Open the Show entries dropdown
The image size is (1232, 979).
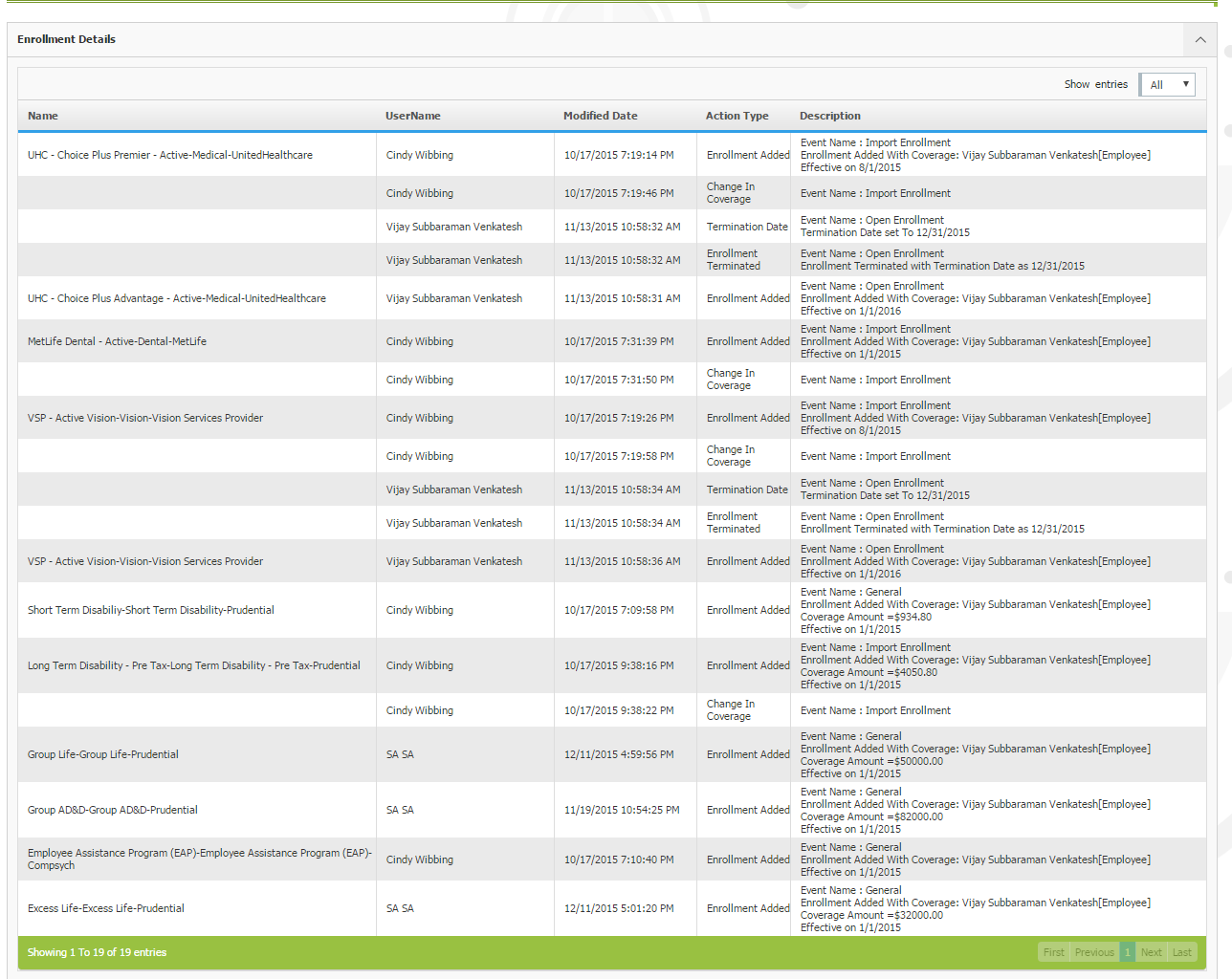pyautogui.click(x=1168, y=84)
